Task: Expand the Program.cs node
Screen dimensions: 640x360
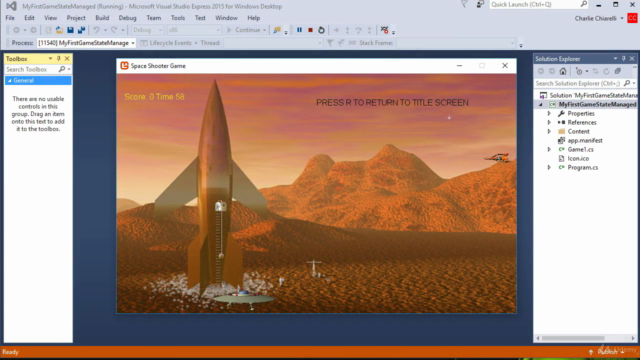Action: click(x=549, y=167)
